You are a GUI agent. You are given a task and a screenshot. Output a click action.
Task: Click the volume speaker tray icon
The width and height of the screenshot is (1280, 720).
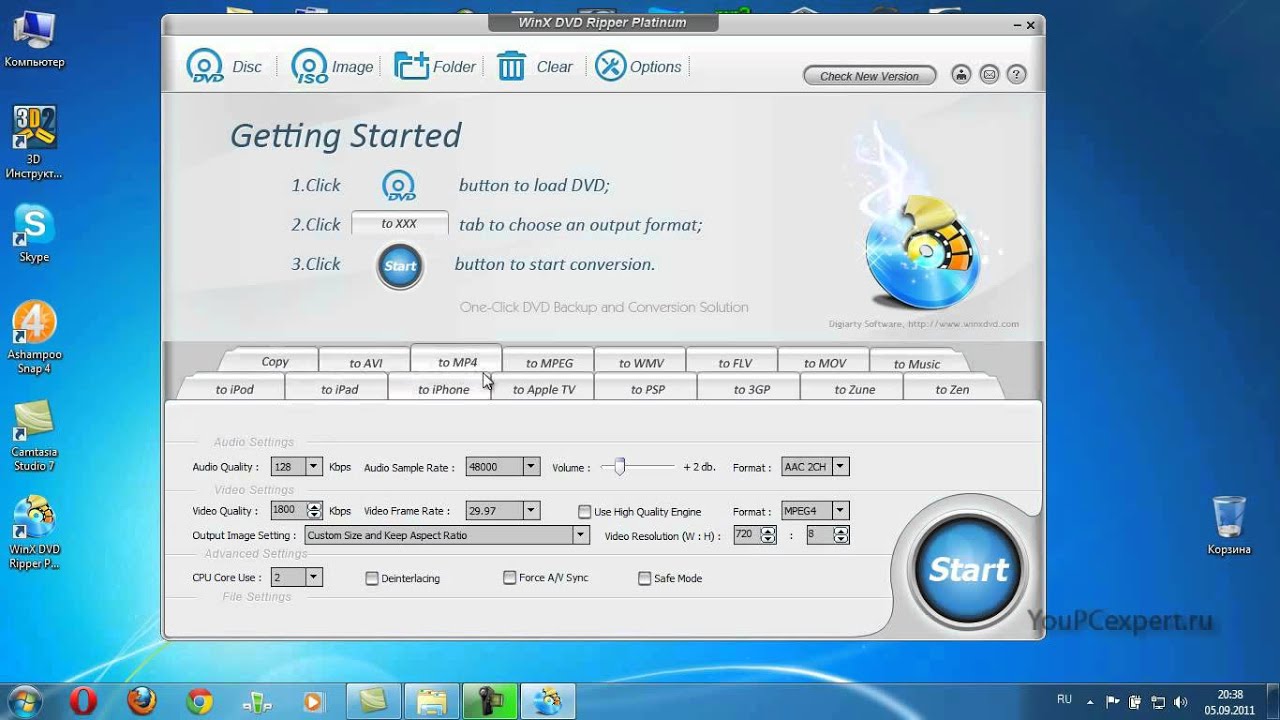[x=1181, y=701]
